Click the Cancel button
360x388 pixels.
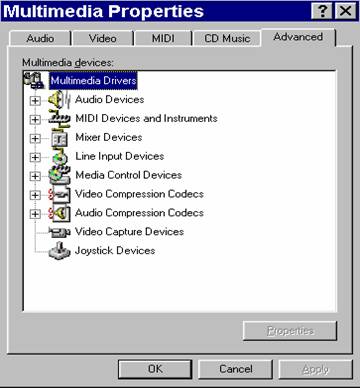pyautogui.click(x=235, y=369)
